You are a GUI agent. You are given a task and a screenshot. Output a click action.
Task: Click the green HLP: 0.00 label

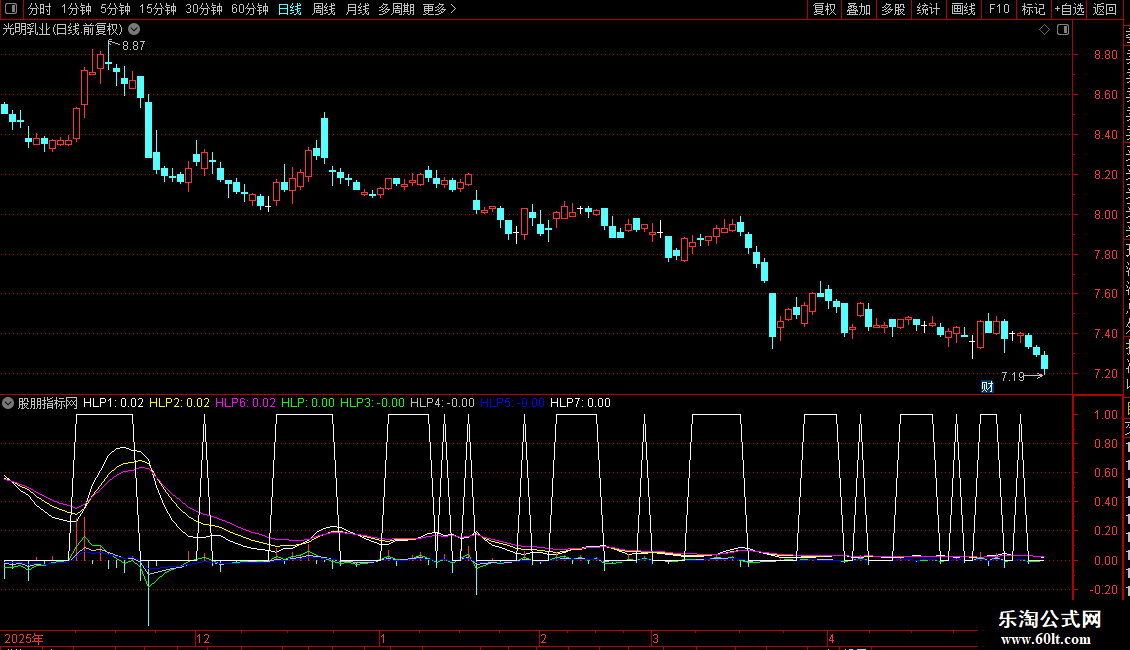point(308,403)
